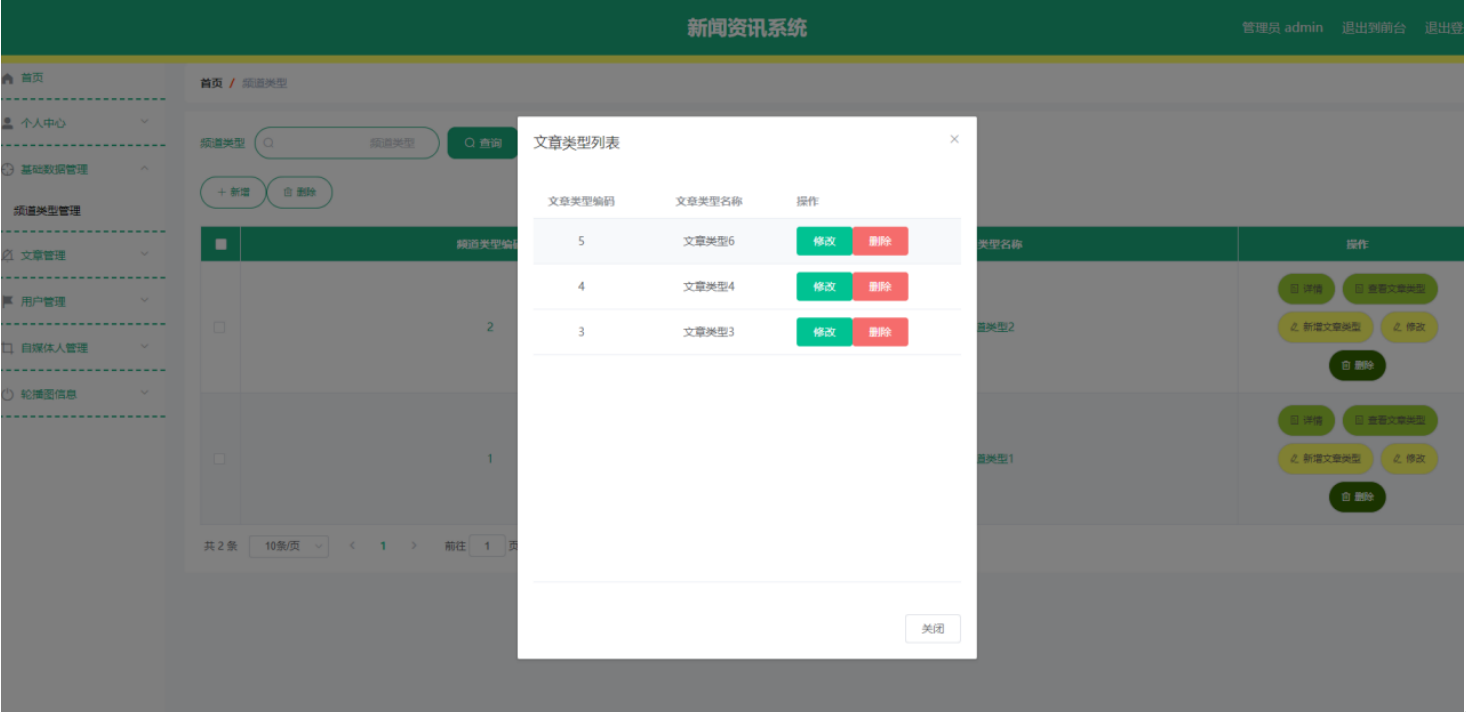Screen dimensions: 1466x712
Task: Click the home icon beside 首页 in sidebar
Action: 7,76
